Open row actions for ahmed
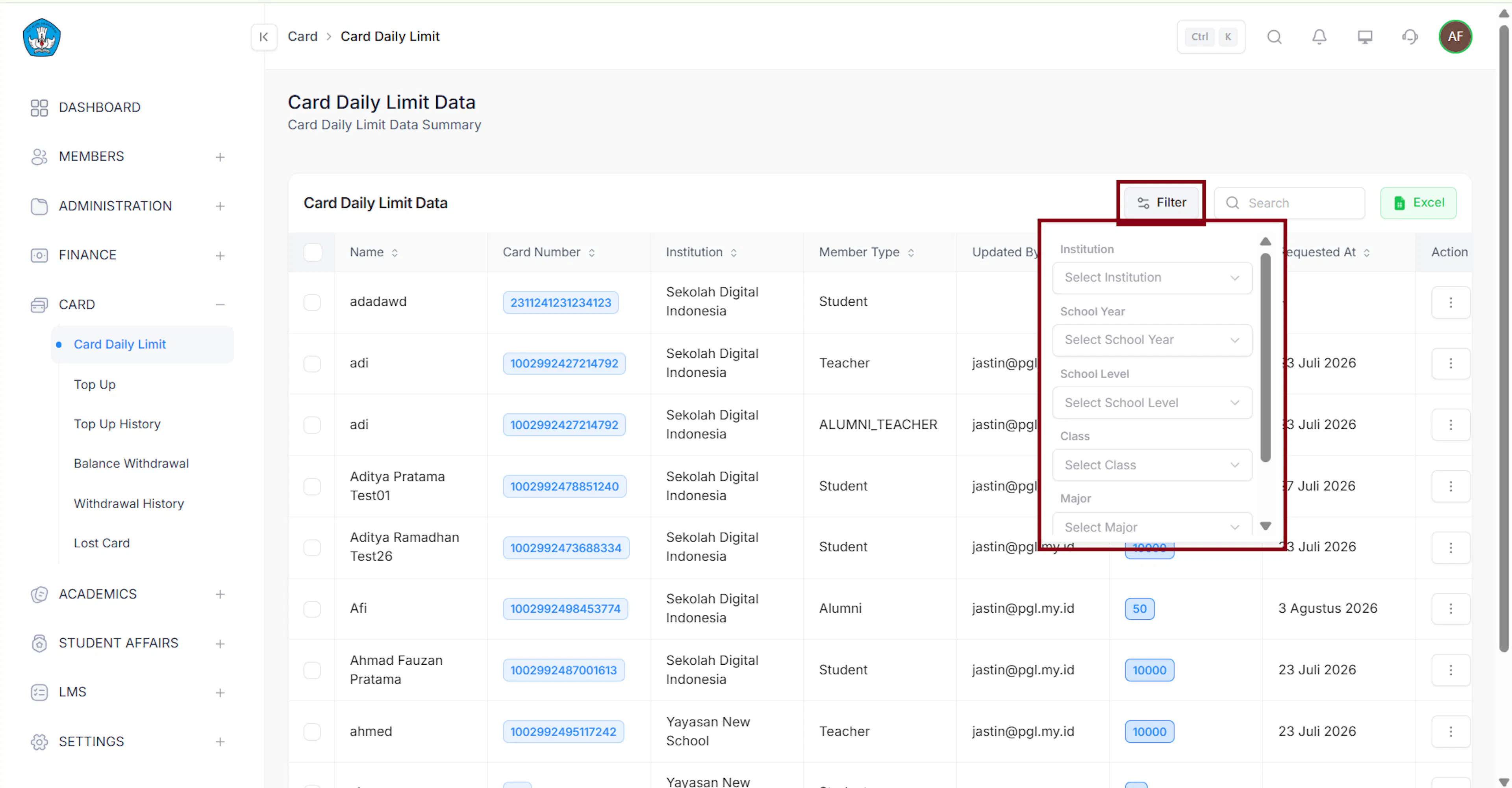Image resolution: width=1512 pixels, height=788 pixels. click(1451, 732)
